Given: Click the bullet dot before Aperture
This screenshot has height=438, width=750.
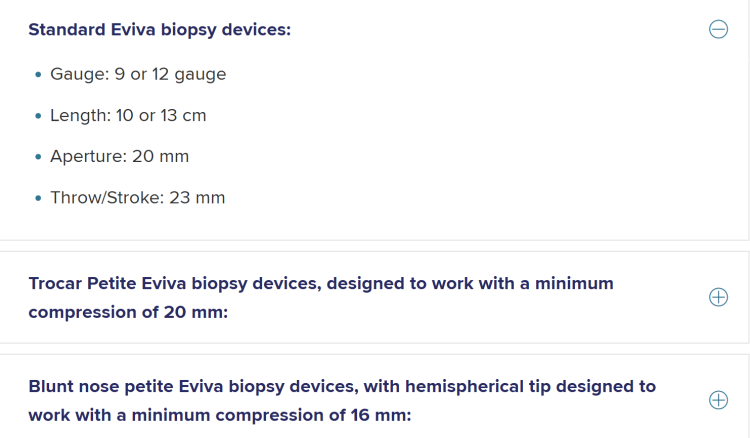Looking at the screenshot, I should pyautogui.click(x=38, y=157).
